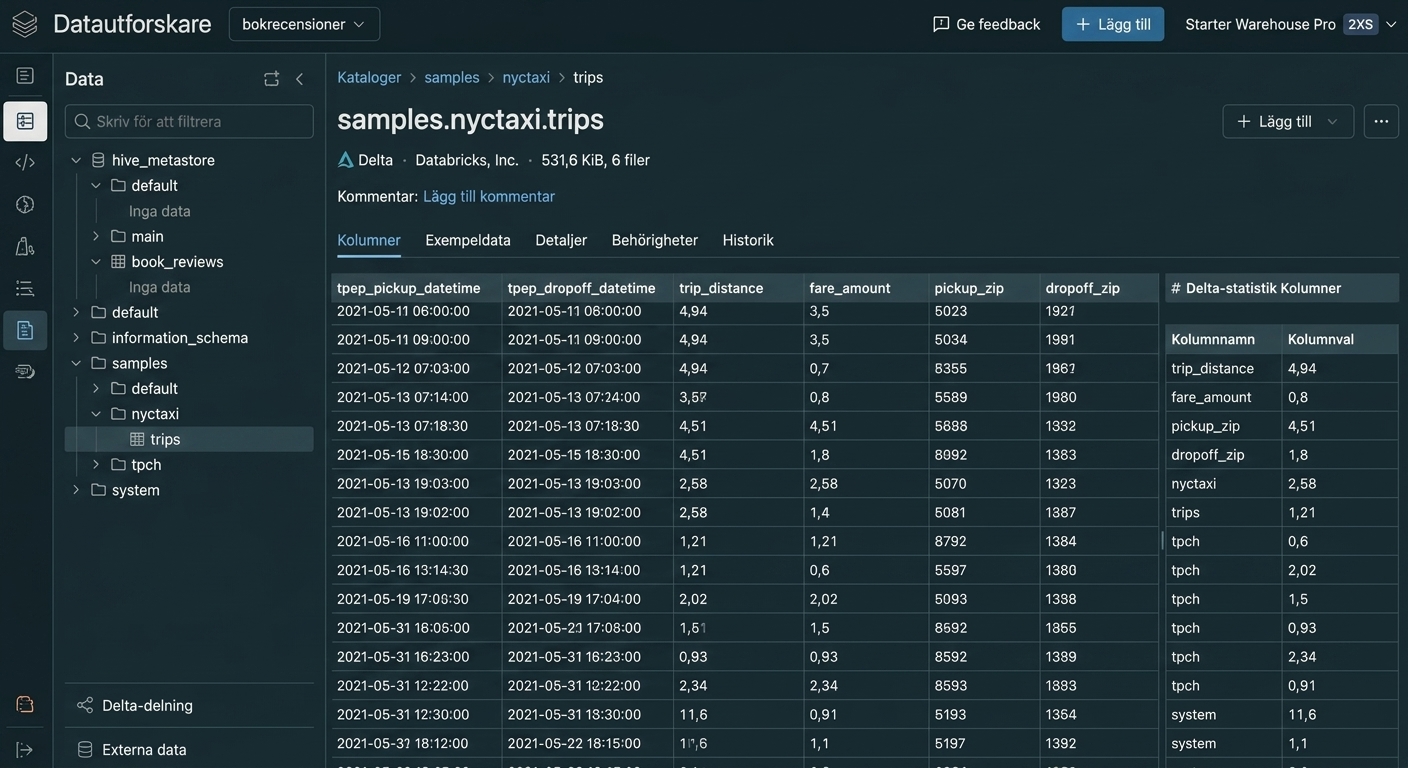This screenshot has height=768, width=1408.
Task: Open the bokrecensioner dropdown
Action: click(x=304, y=24)
